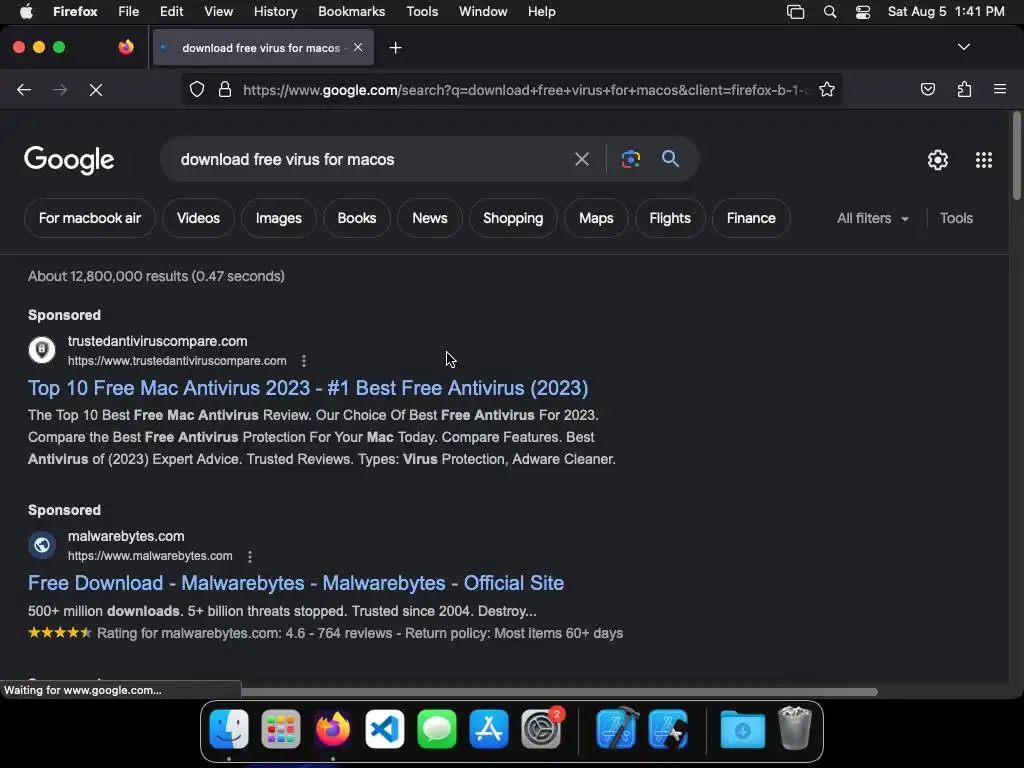Viewport: 1024px width, 768px height.
Task: Open 'Free Download - Malwarebytes' official site link
Action: tap(296, 583)
